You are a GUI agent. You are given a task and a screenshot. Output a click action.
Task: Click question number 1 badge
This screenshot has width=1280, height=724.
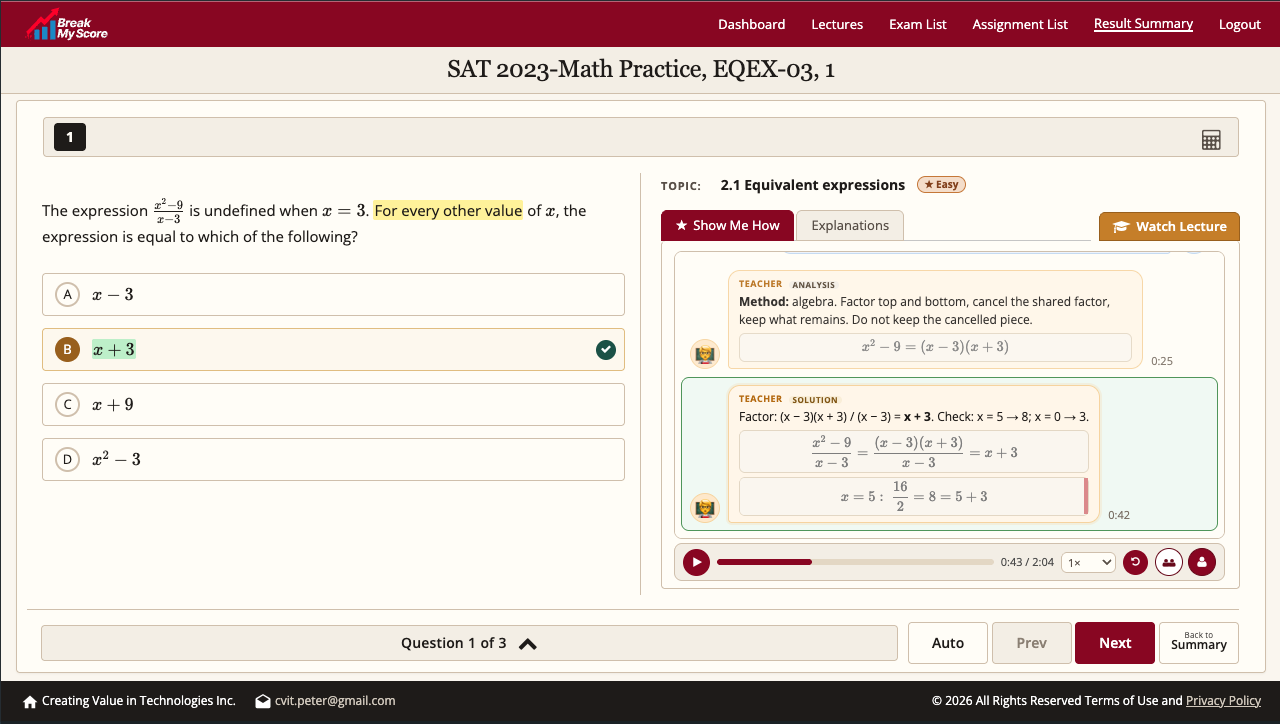click(70, 137)
